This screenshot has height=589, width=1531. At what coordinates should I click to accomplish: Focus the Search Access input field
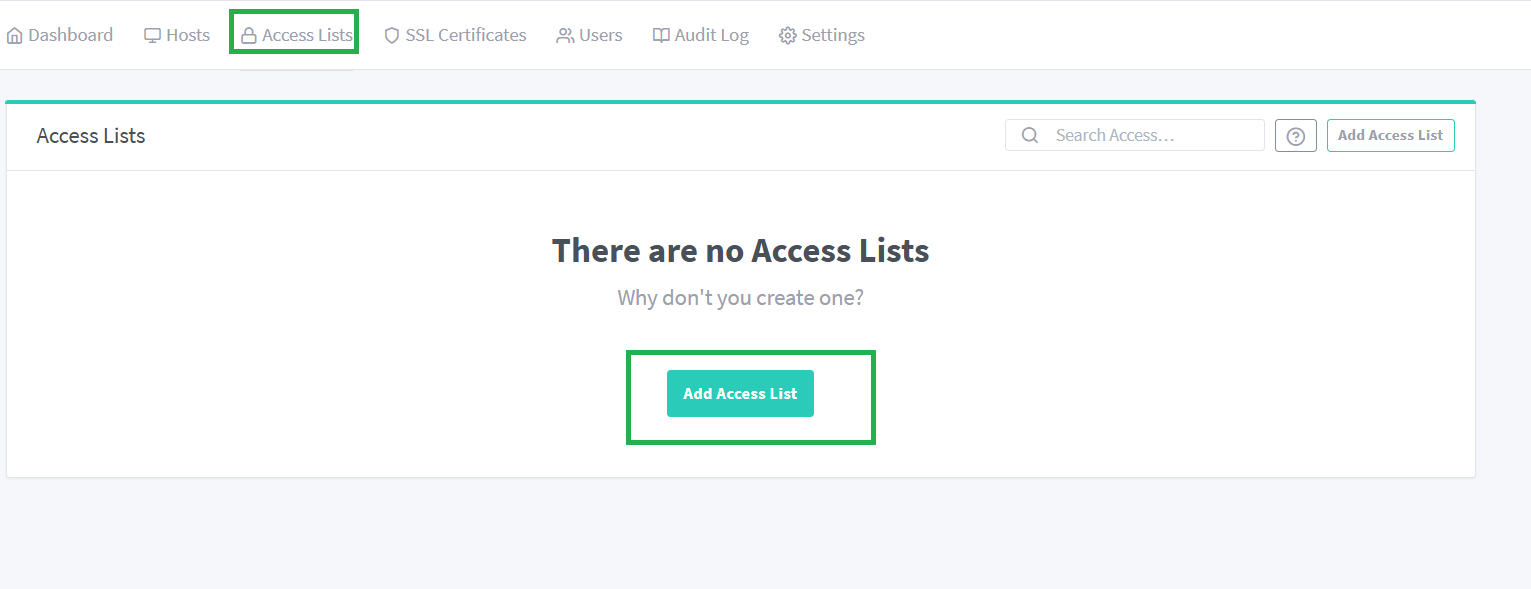(1135, 135)
